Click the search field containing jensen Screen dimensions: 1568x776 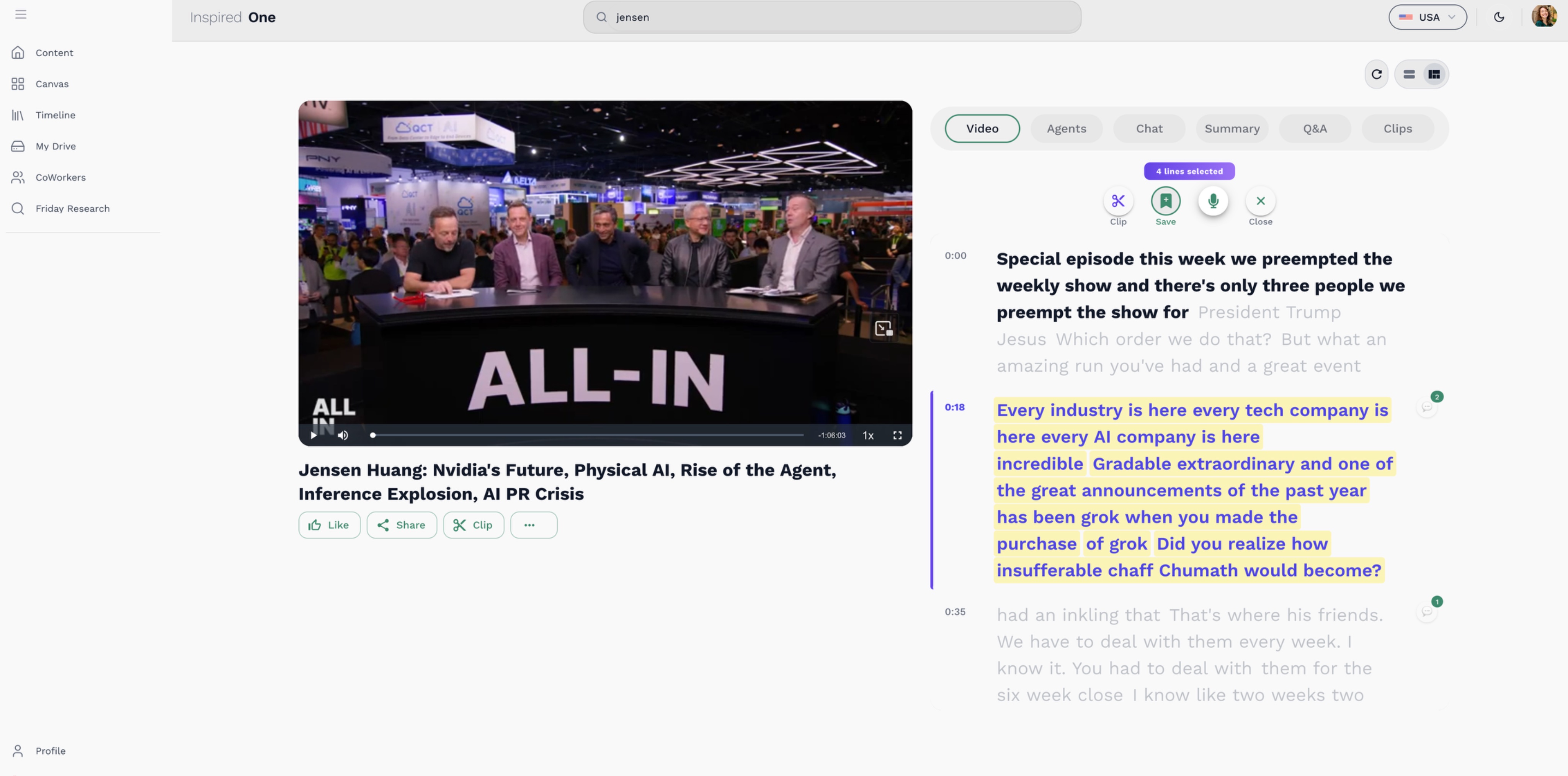pos(831,17)
